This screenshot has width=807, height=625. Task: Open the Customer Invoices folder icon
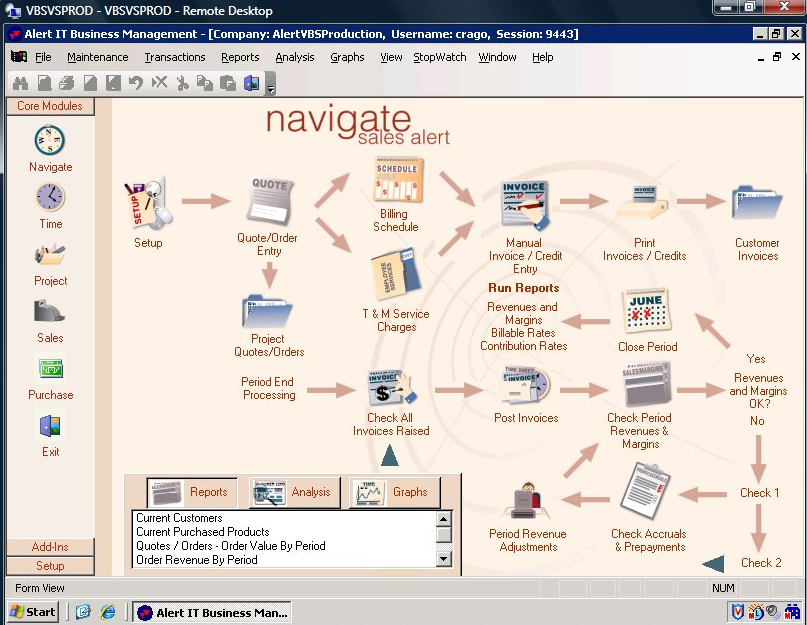757,203
